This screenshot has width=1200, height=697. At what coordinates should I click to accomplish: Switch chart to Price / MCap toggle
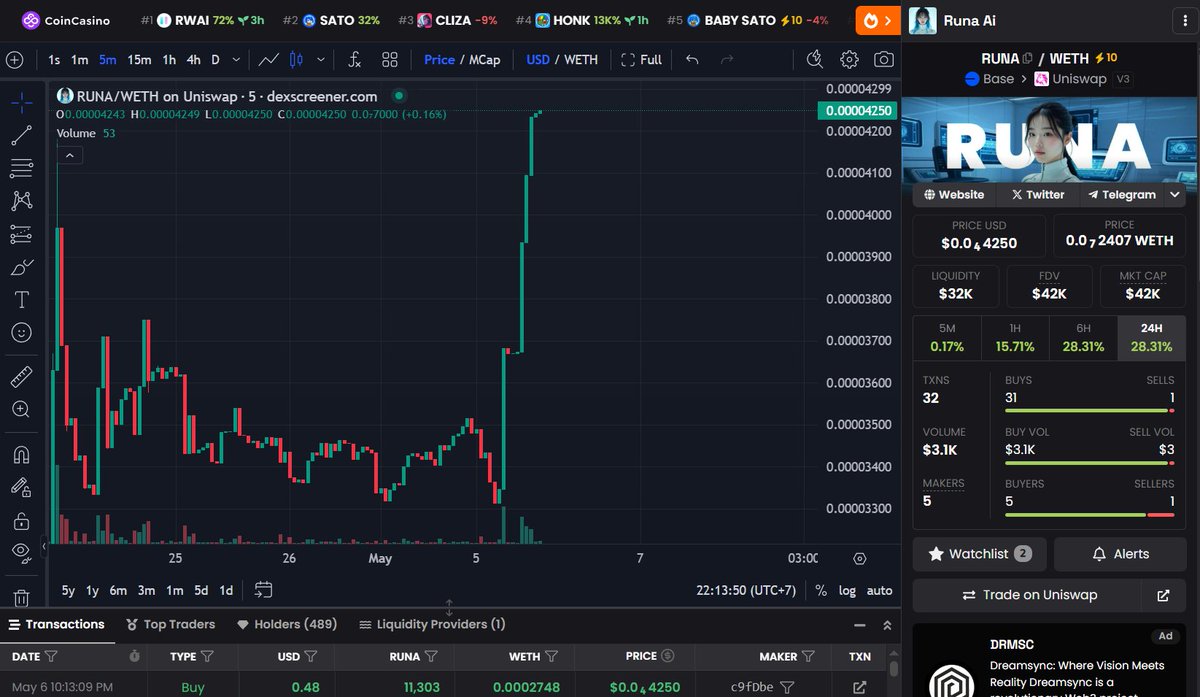462,60
